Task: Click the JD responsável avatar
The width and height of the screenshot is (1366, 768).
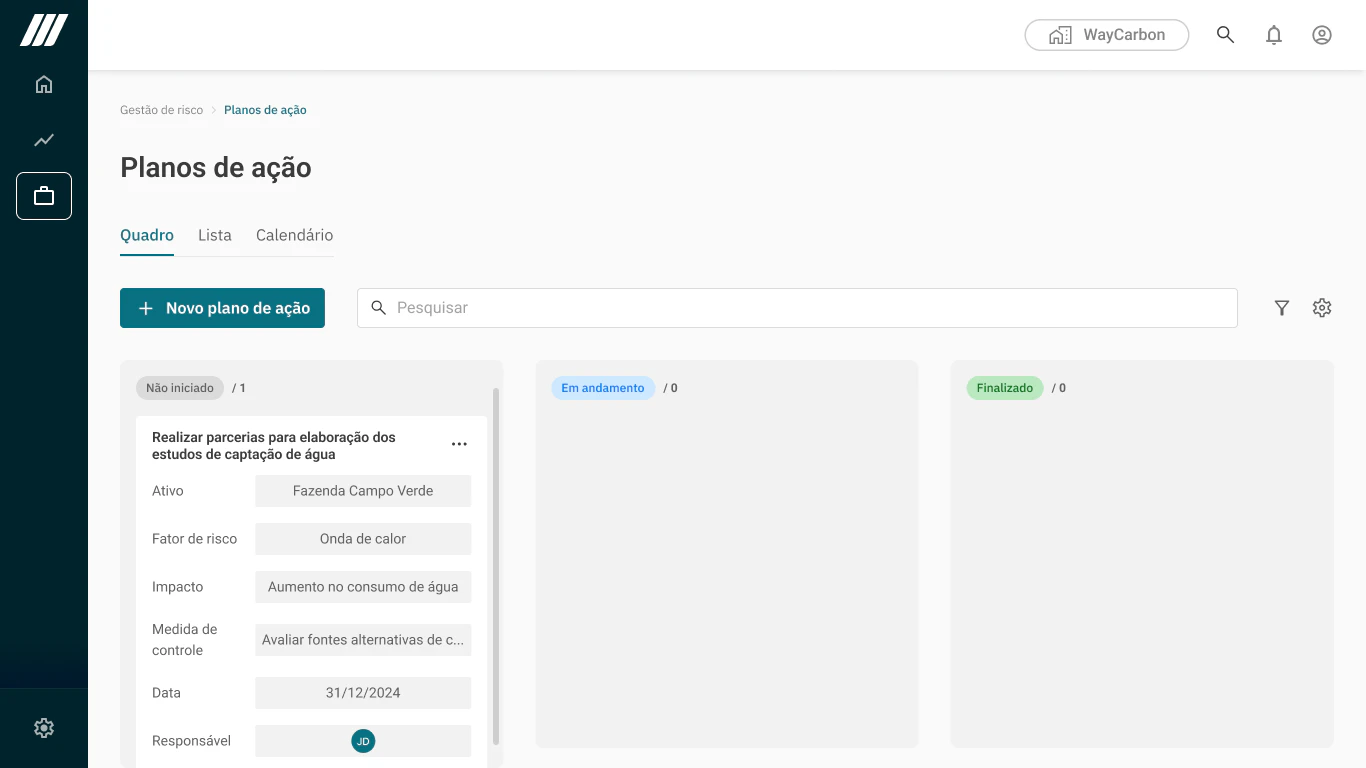Action: (x=362, y=741)
